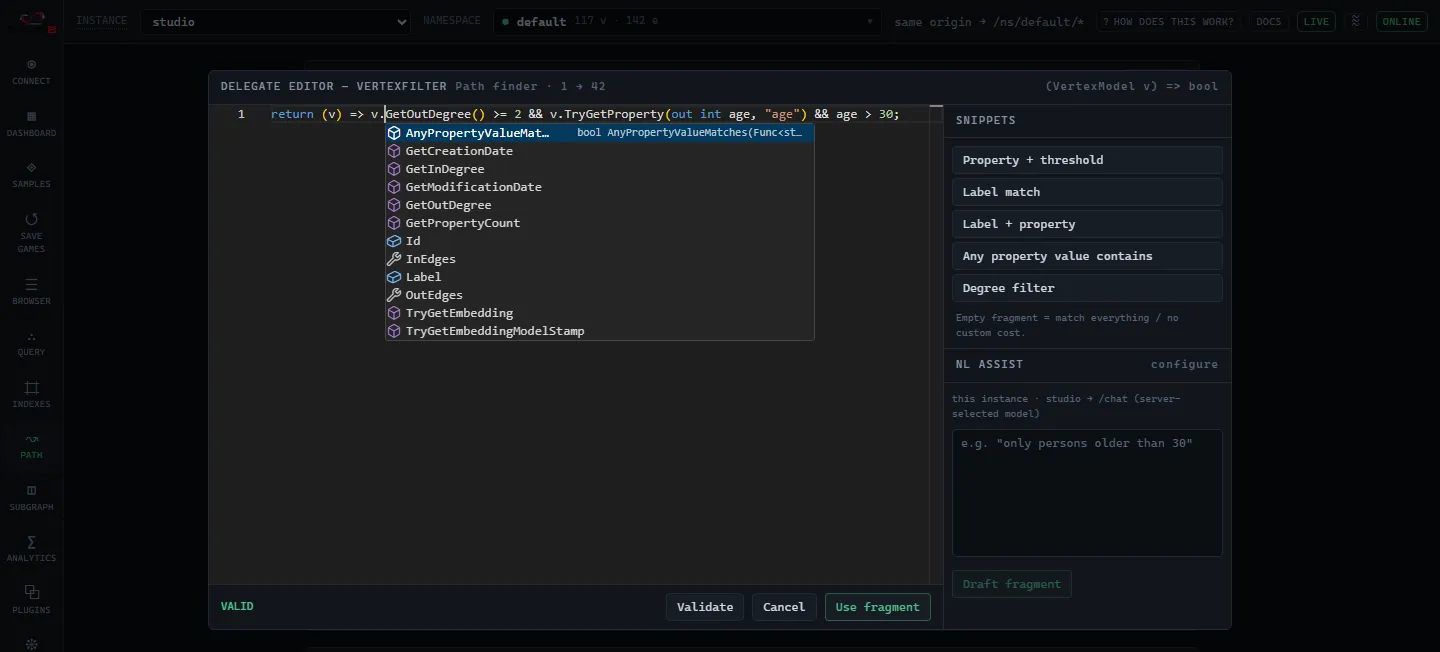
Task: Open the Samples sidebar page
Action: [x=31, y=175]
